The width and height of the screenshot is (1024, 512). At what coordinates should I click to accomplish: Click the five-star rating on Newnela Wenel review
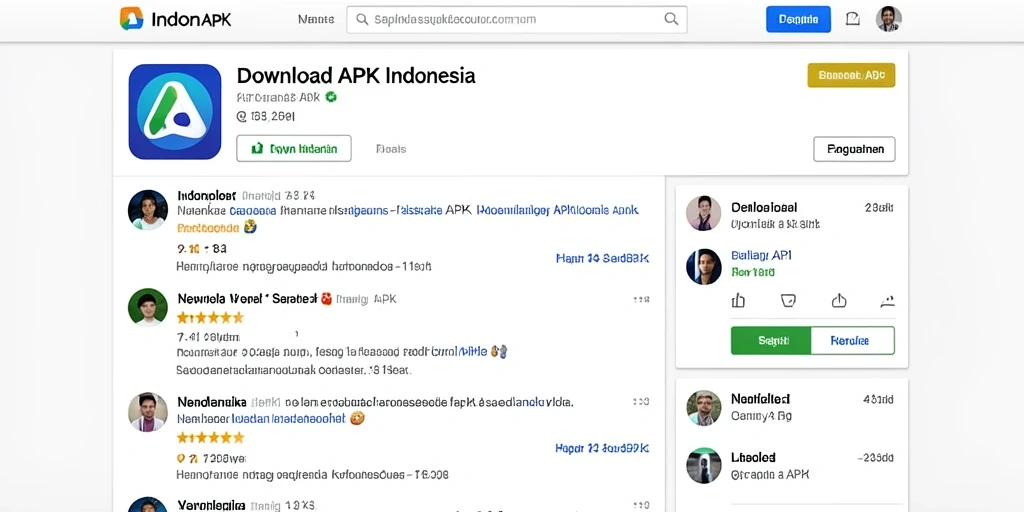pos(210,318)
